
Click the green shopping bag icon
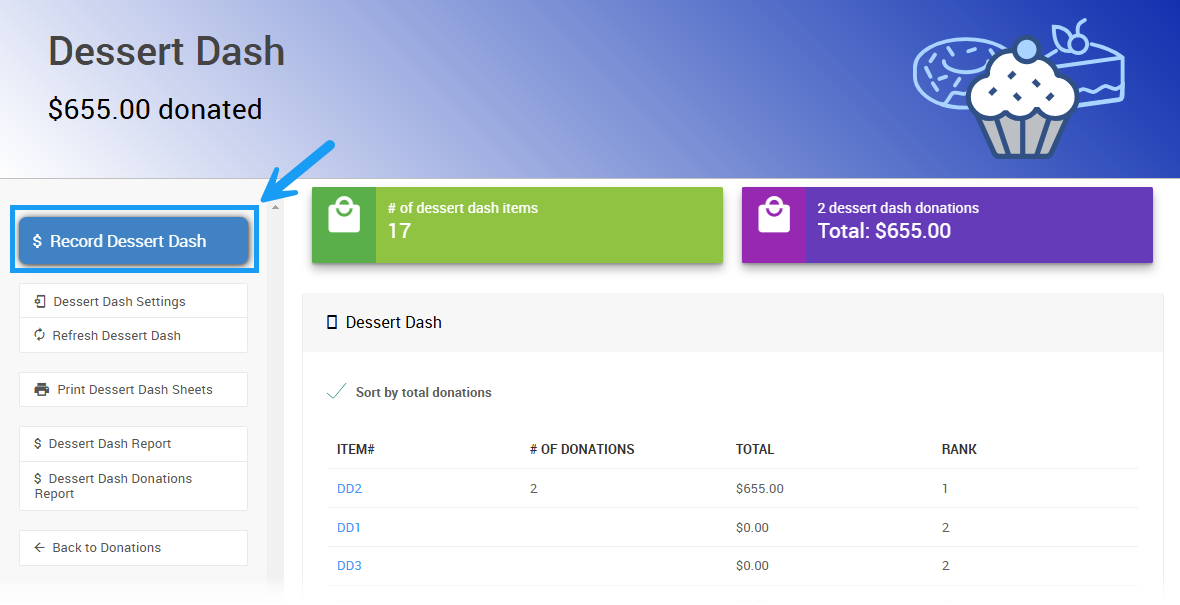pyautogui.click(x=344, y=215)
